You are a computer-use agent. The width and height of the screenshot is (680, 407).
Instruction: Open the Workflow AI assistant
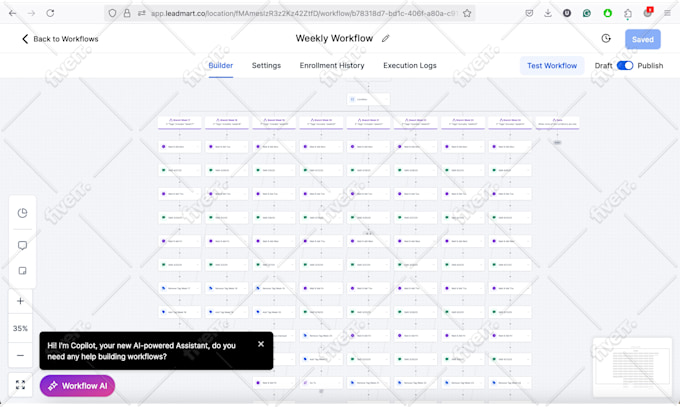(x=77, y=386)
